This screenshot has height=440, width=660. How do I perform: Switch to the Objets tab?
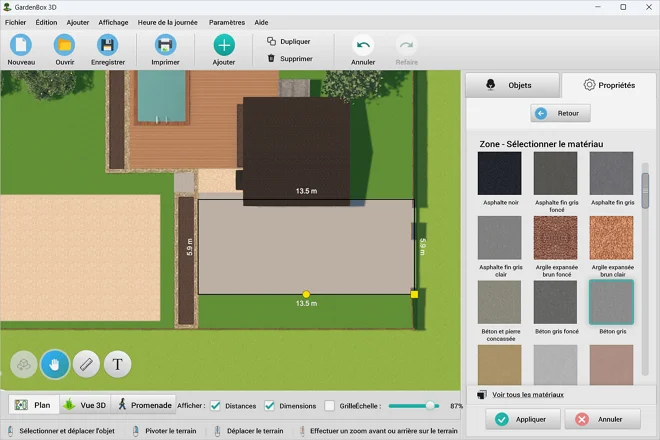[x=511, y=85]
